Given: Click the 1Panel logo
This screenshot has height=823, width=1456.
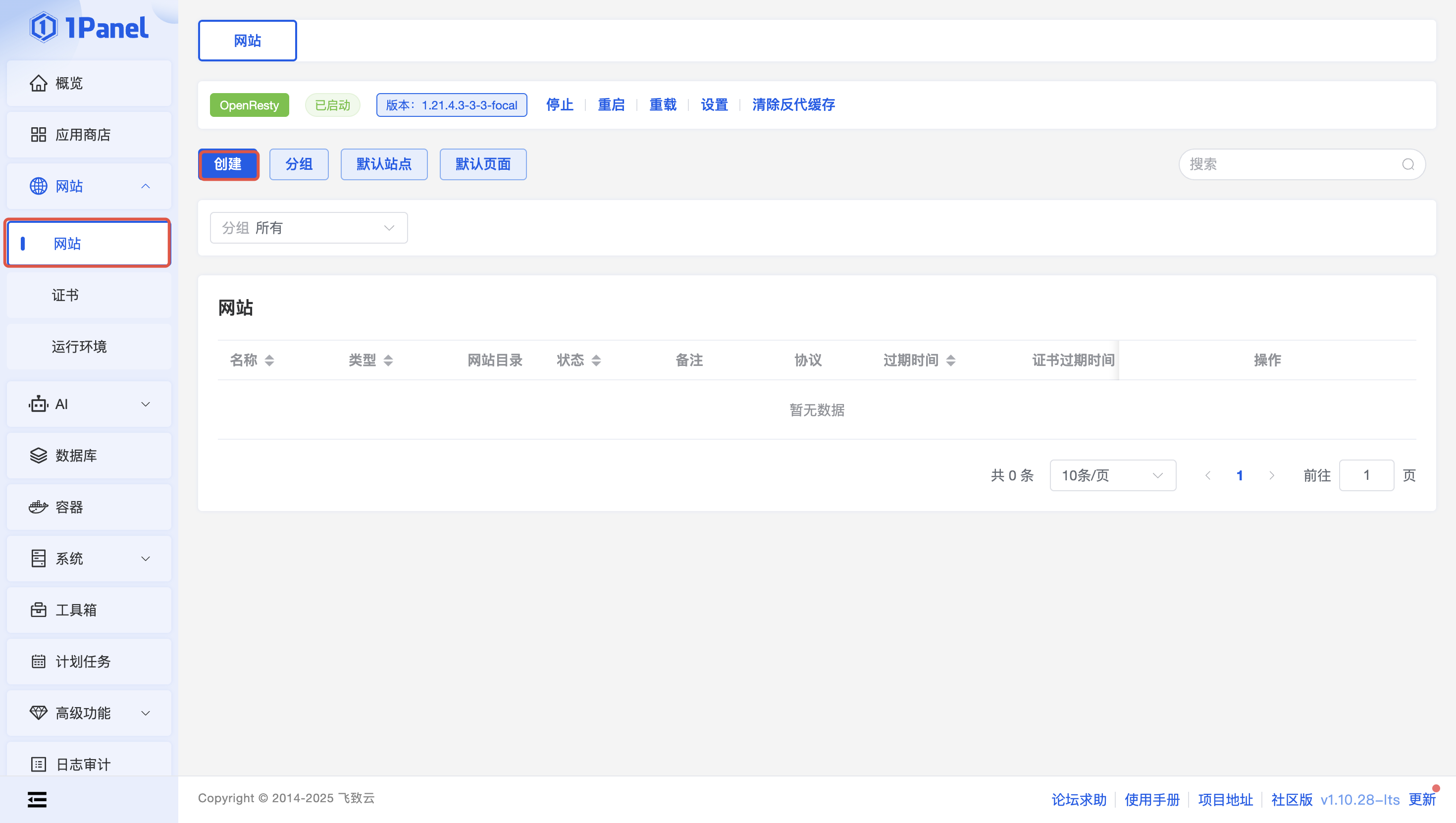Looking at the screenshot, I should point(89,27).
